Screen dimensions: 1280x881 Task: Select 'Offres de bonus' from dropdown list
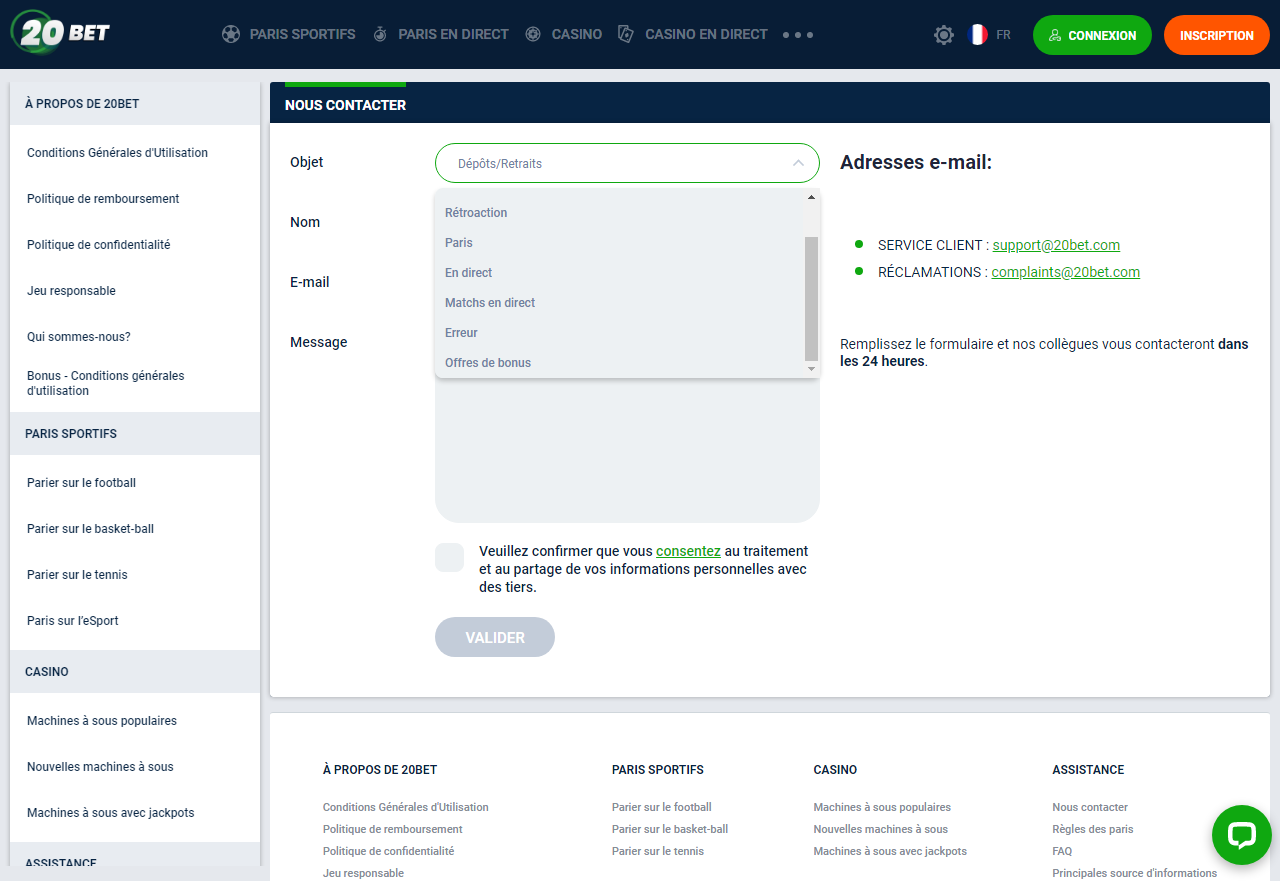(488, 363)
